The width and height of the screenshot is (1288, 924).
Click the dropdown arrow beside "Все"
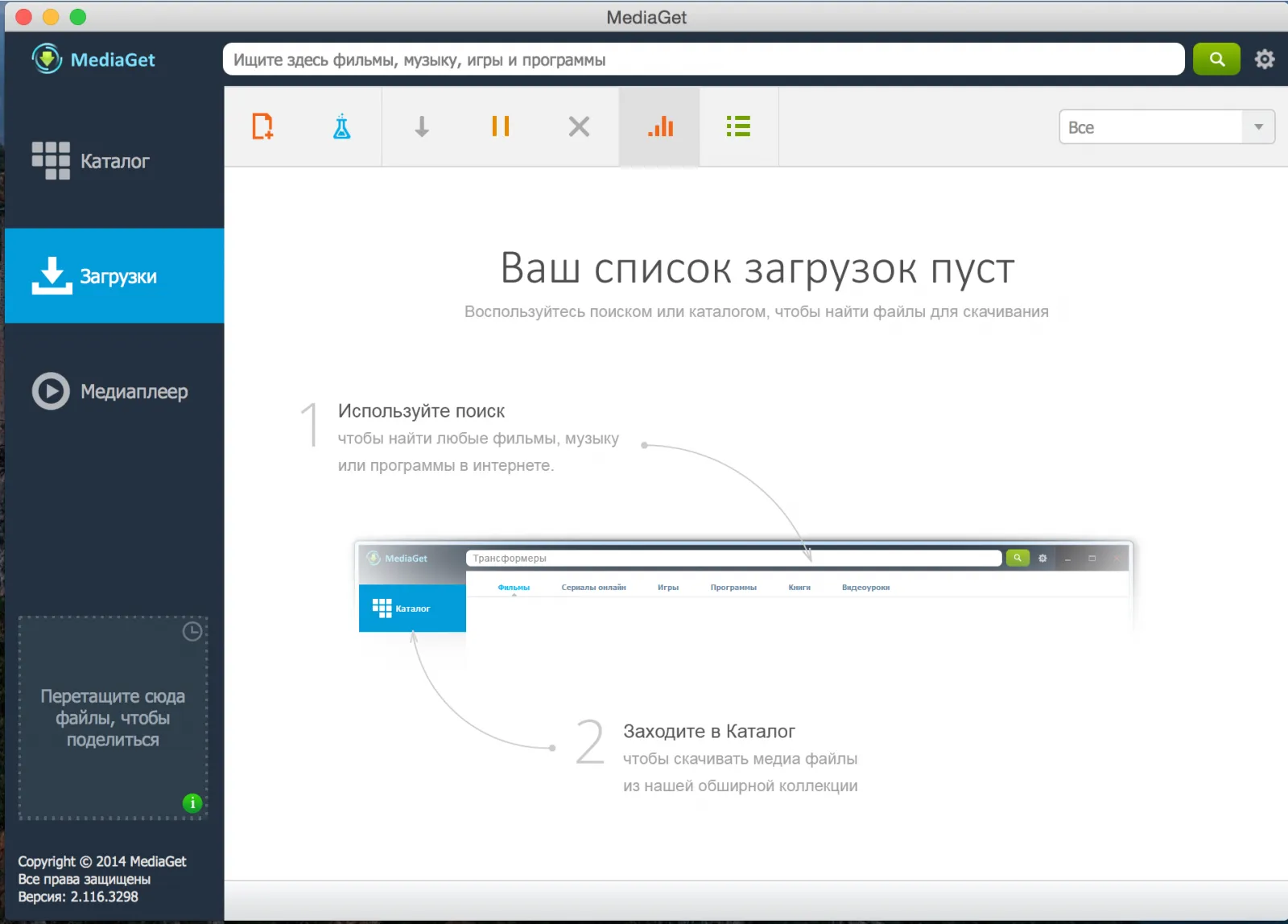[x=1258, y=127]
